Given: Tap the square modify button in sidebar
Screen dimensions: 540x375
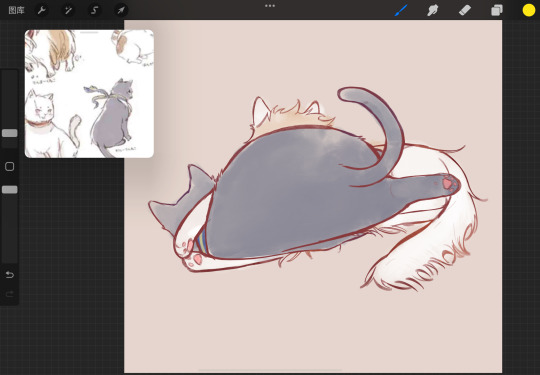Looking at the screenshot, I should (x=10, y=167).
